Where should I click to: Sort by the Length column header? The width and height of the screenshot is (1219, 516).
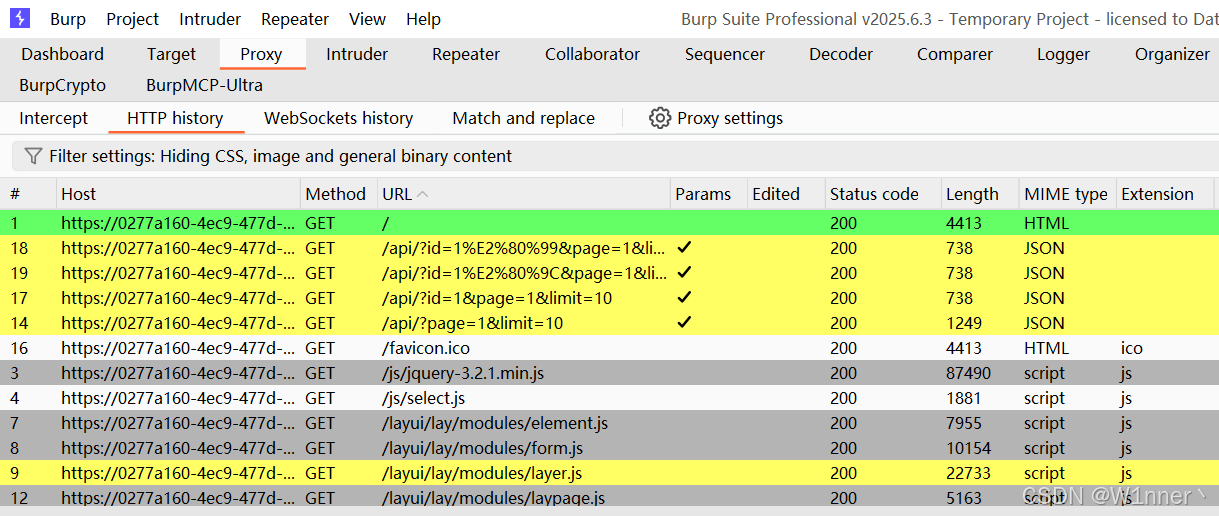(979, 194)
